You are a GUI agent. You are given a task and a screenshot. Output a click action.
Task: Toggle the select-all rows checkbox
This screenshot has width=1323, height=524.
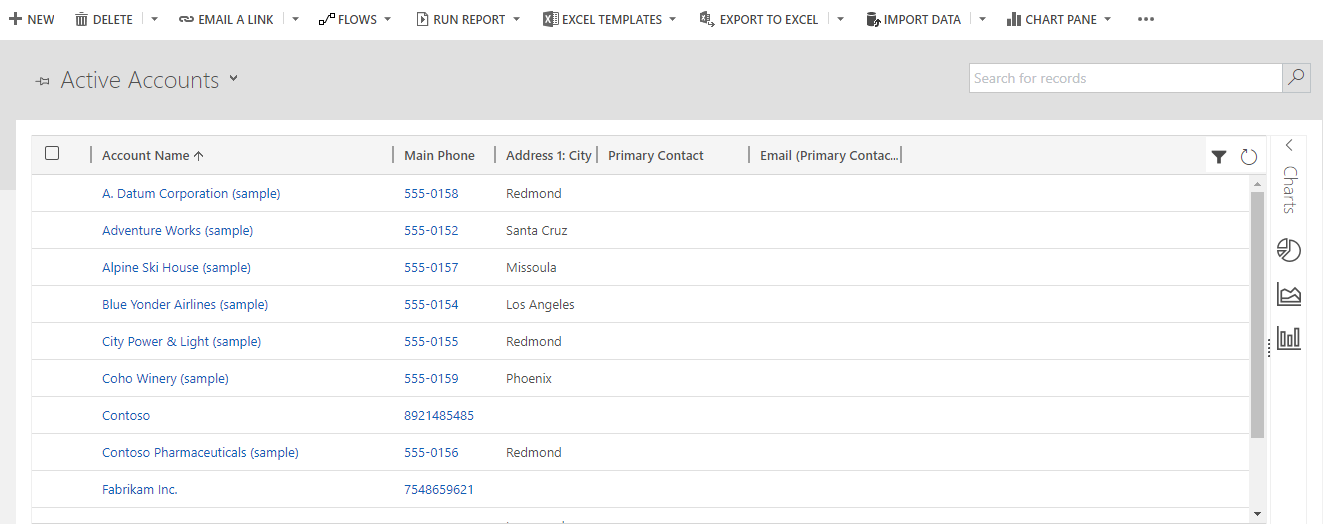point(52,153)
